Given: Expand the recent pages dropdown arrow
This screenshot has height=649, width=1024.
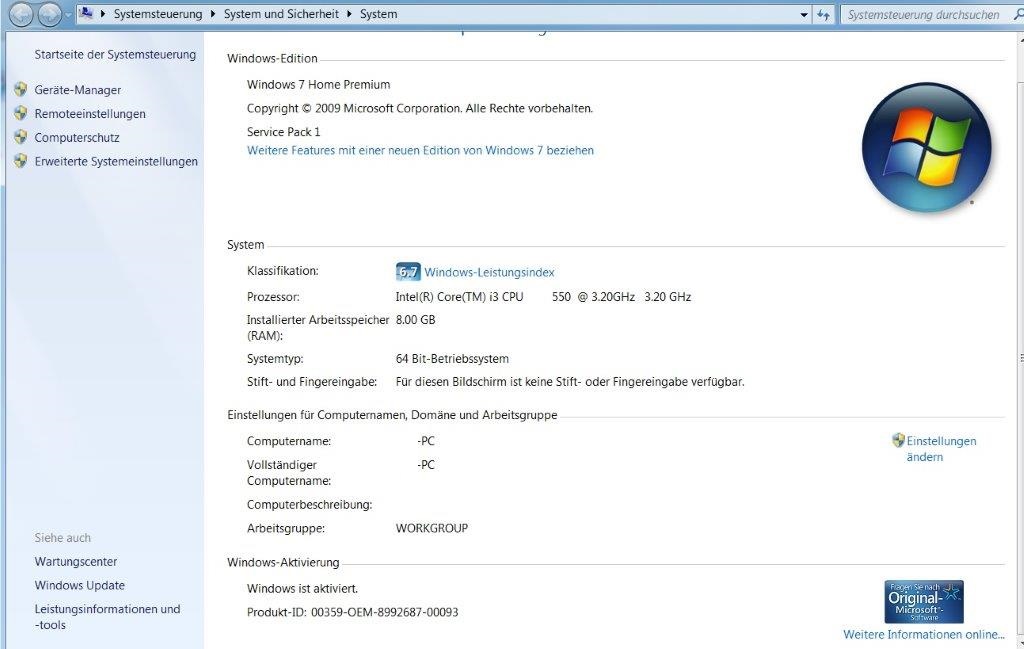Looking at the screenshot, I should (x=68, y=15).
